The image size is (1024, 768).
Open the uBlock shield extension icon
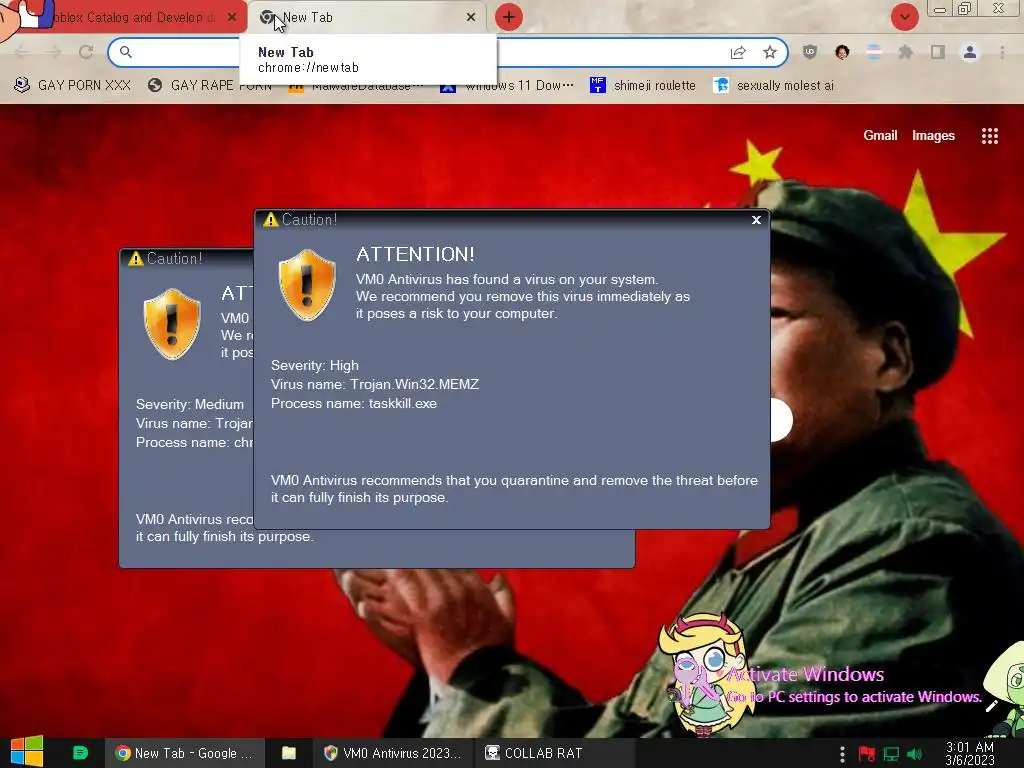(810, 52)
